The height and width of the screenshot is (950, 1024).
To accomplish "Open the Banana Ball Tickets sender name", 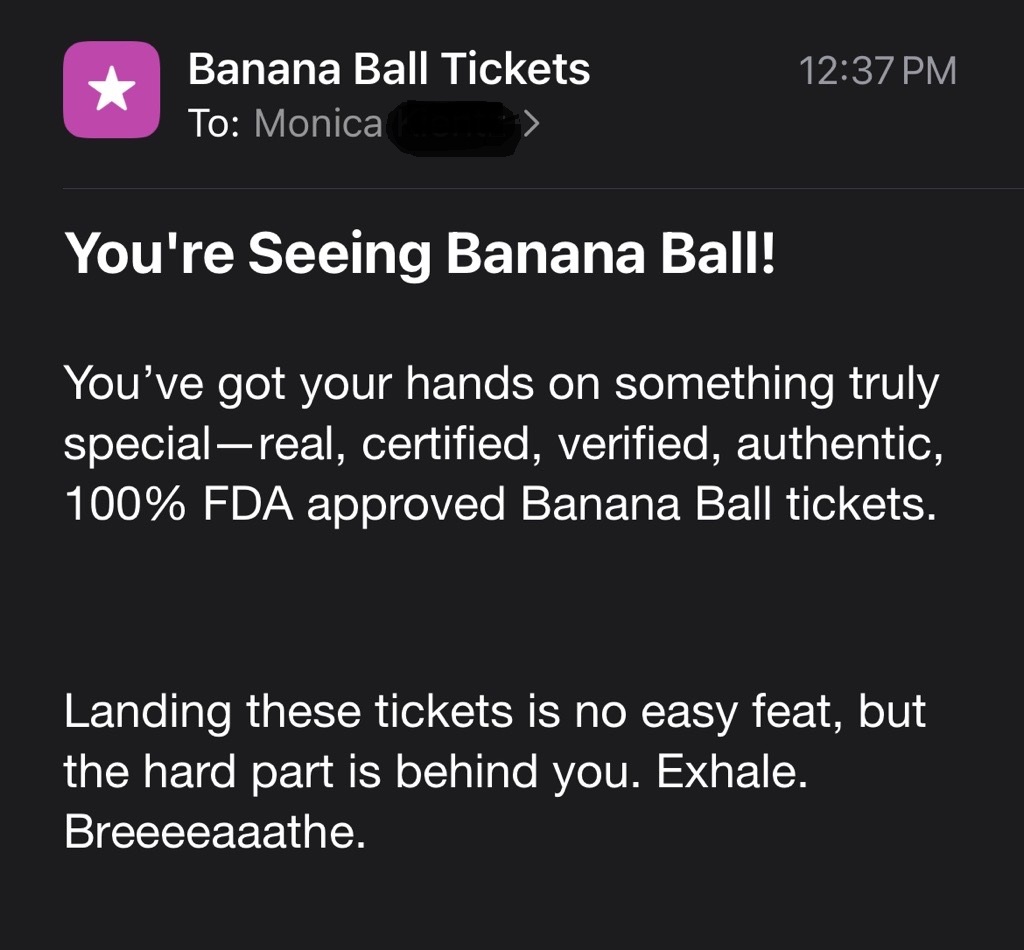I will click(x=389, y=70).
